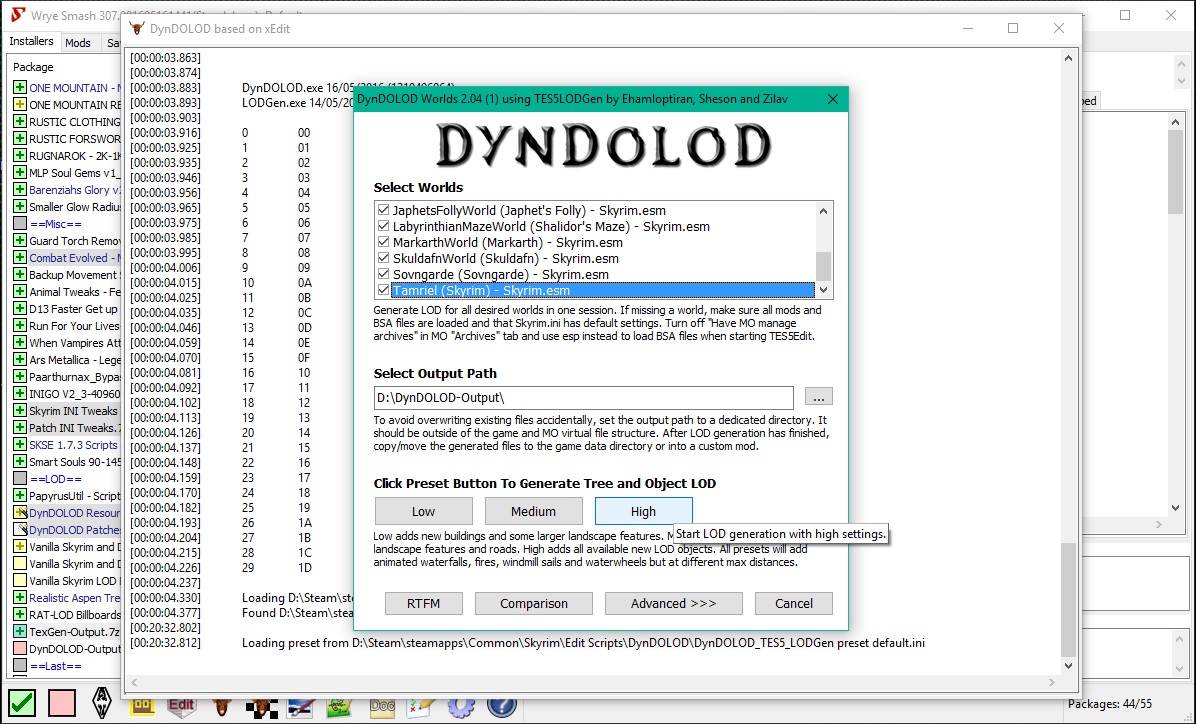Screen dimensions: 1196x724
Task: Click the green plus icon beside SKSE 1.7.3 Scripts
Action: point(20,445)
